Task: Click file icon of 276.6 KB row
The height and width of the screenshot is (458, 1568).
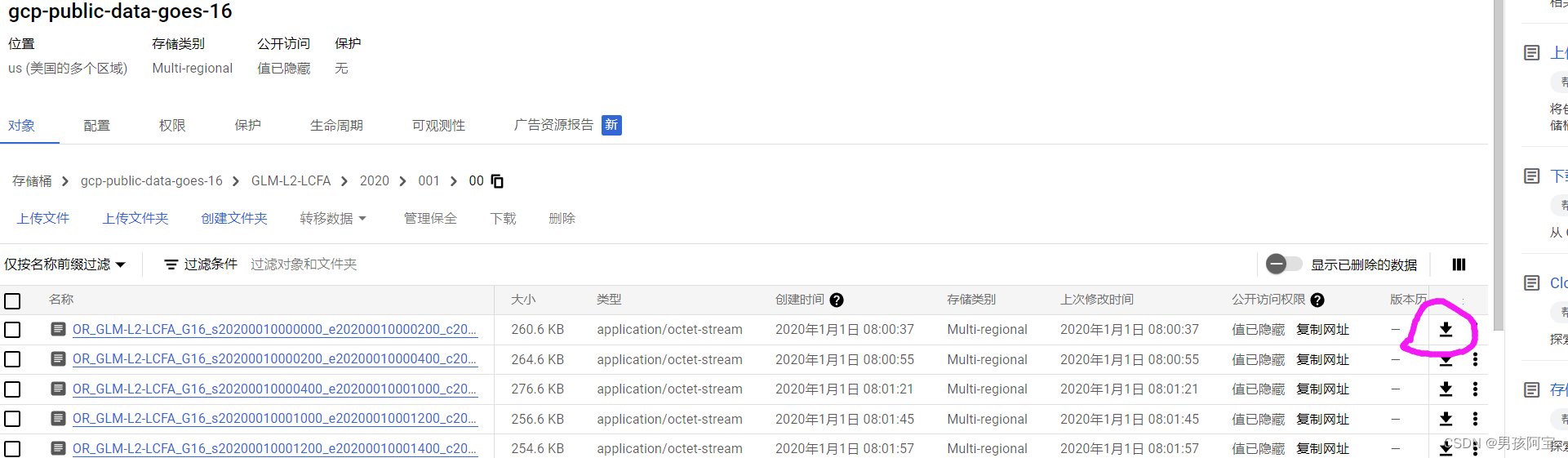Action: pyautogui.click(x=58, y=389)
